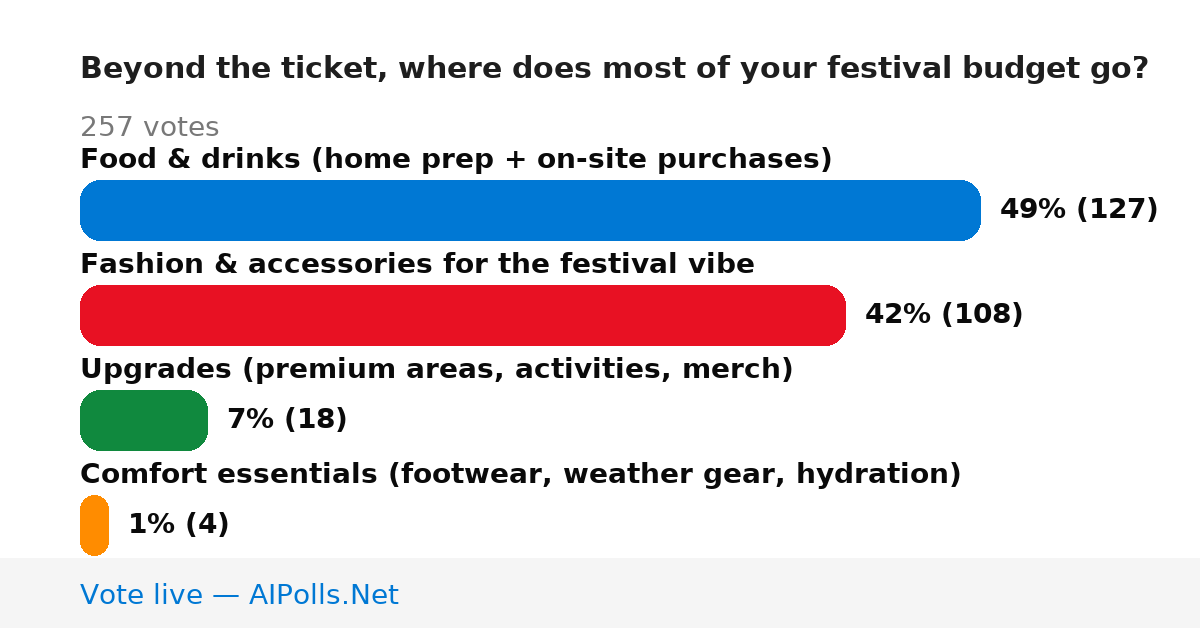Click the blue Food & drinks bar

(x=530, y=210)
